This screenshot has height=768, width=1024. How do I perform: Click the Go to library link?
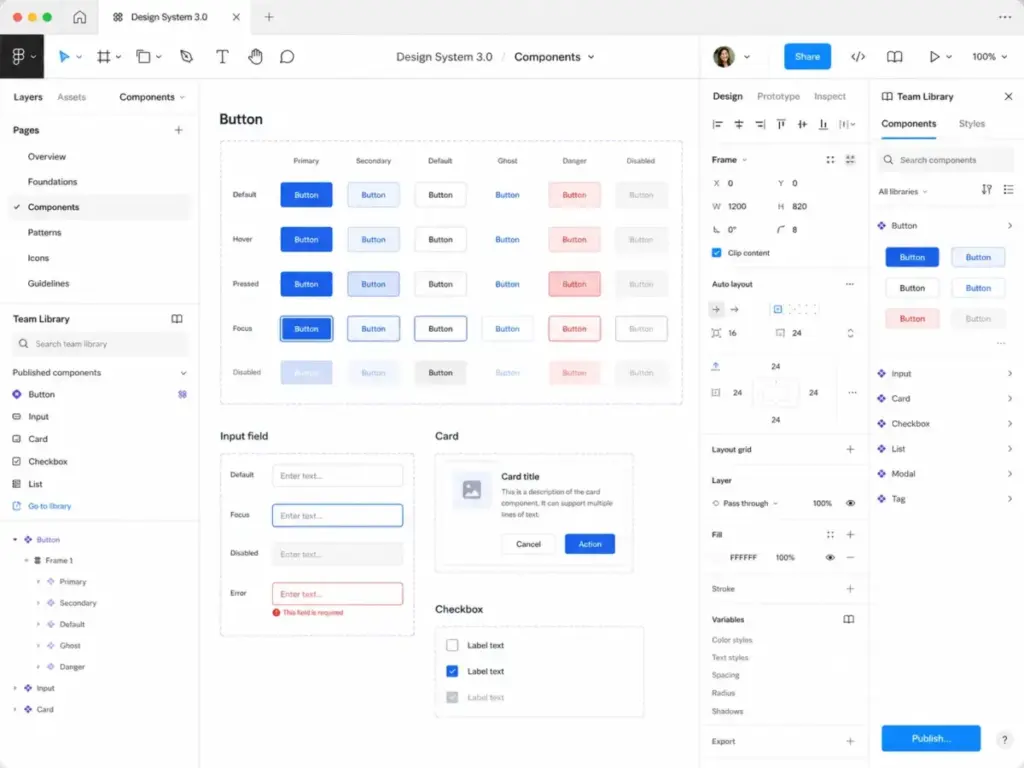[x=50, y=506]
